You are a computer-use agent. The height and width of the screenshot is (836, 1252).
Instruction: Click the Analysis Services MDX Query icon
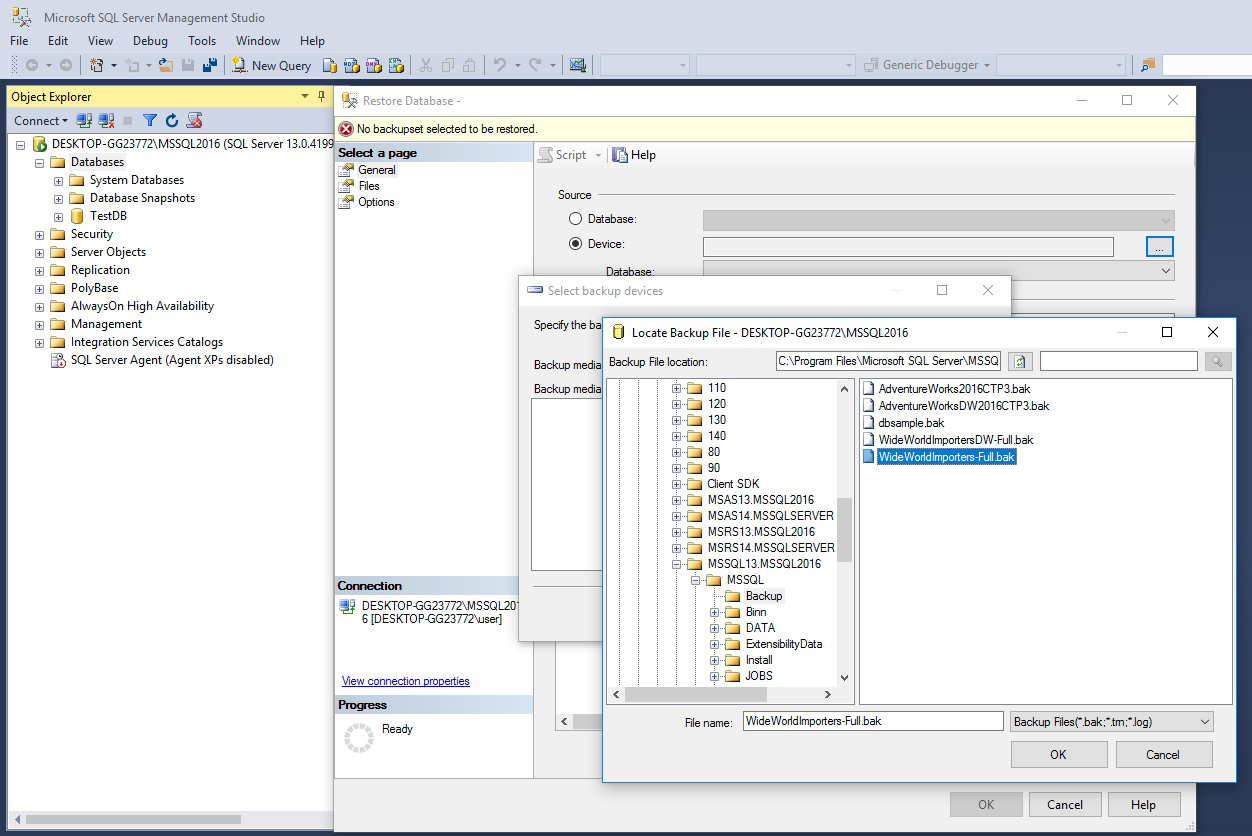352,65
